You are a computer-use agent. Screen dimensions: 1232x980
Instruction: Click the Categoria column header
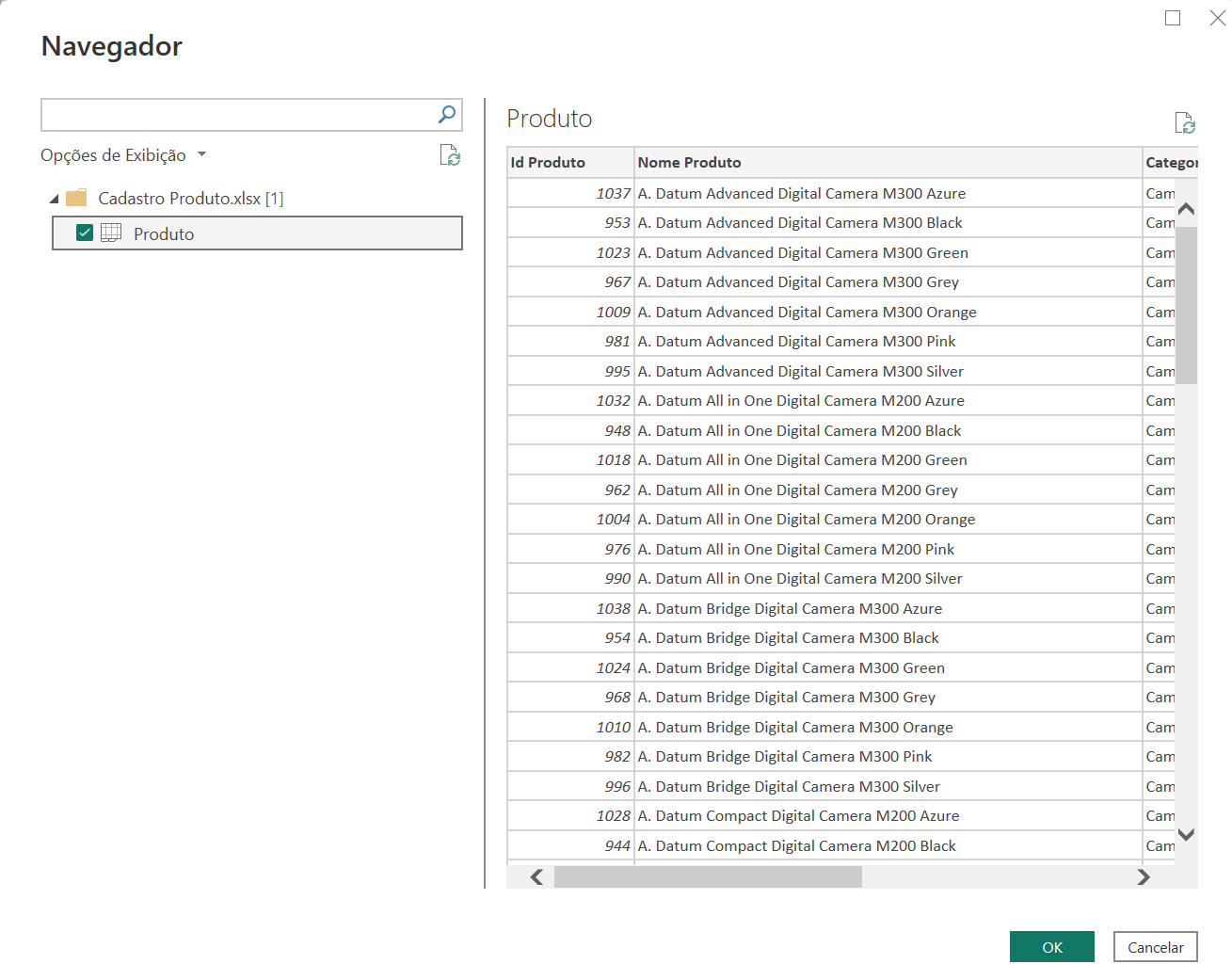click(x=1171, y=162)
